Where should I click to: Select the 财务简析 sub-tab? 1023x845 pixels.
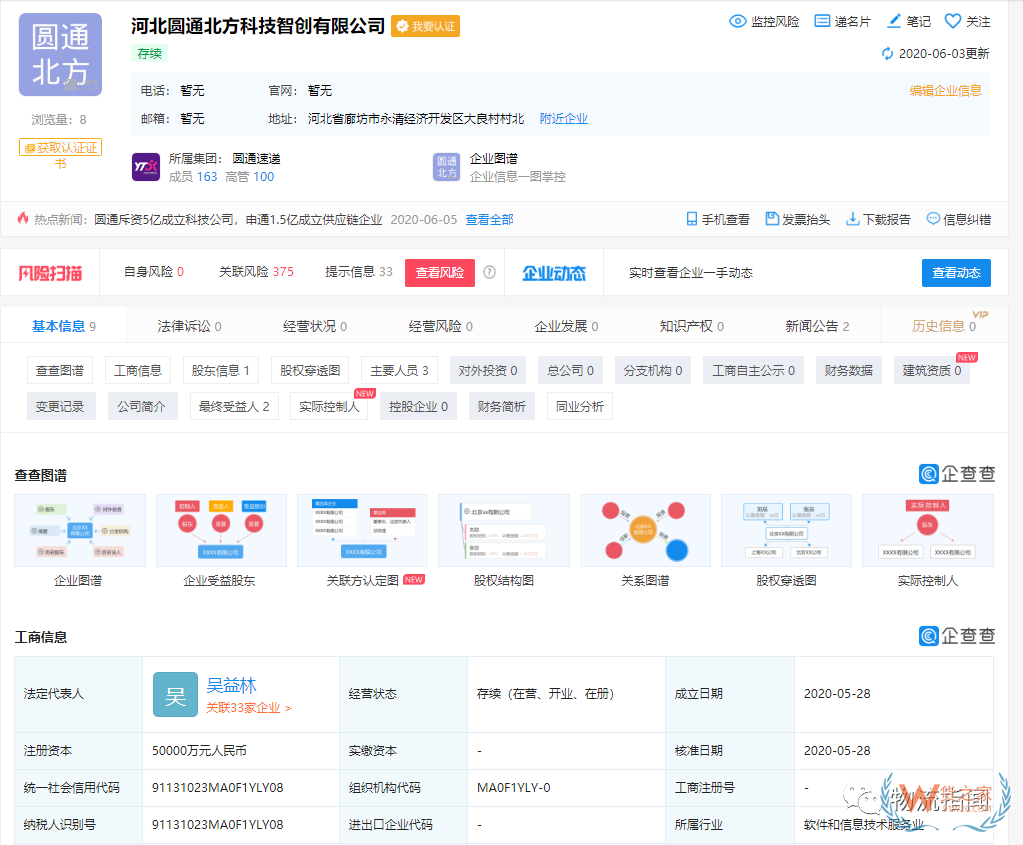click(x=502, y=407)
